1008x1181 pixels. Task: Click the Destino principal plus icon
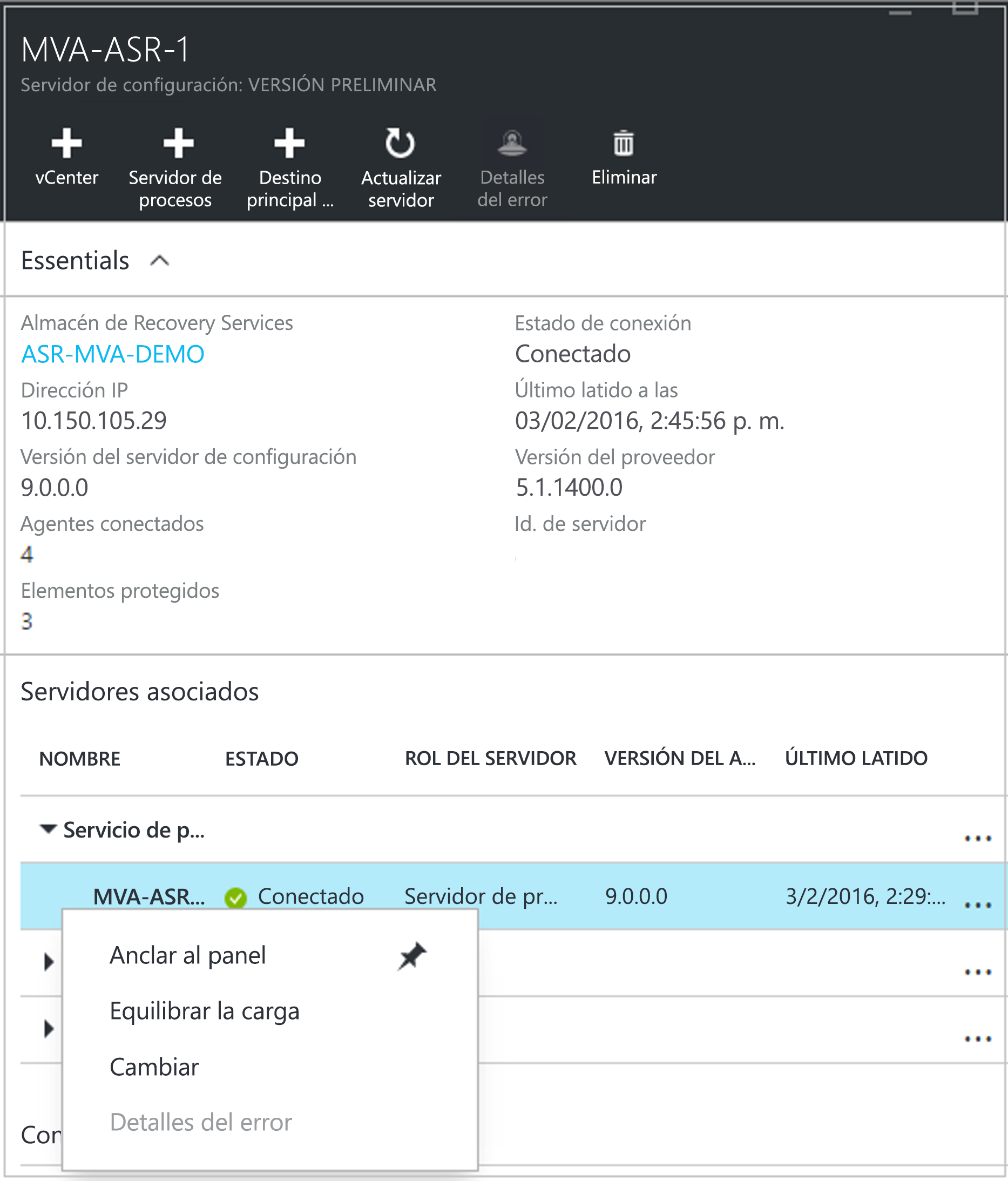(x=289, y=143)
